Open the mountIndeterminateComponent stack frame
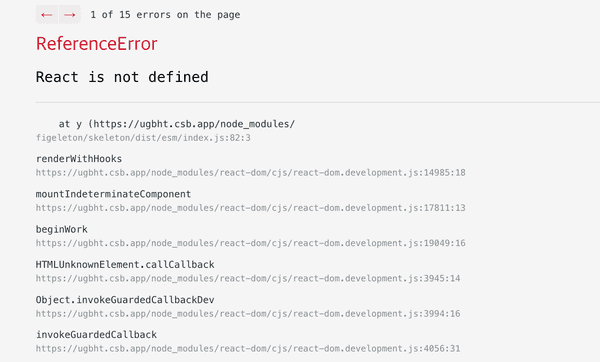 113,194
